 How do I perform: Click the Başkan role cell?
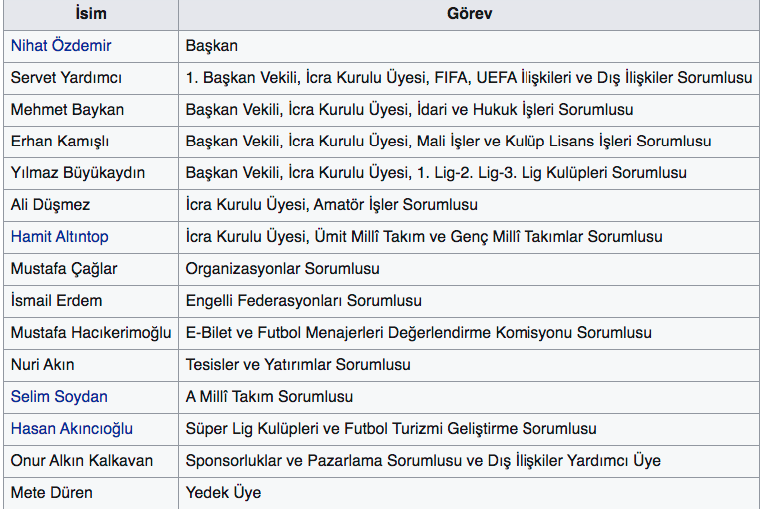click(212, 46)
